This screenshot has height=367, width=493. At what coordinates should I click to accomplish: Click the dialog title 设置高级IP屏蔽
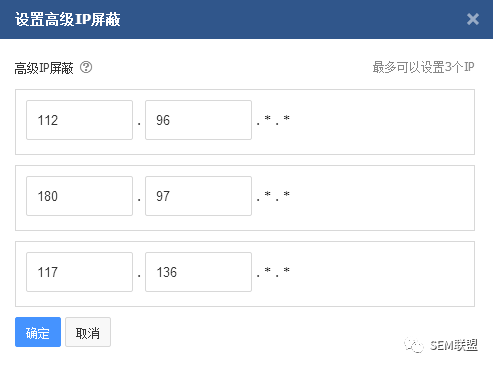[x=68, y=19]
